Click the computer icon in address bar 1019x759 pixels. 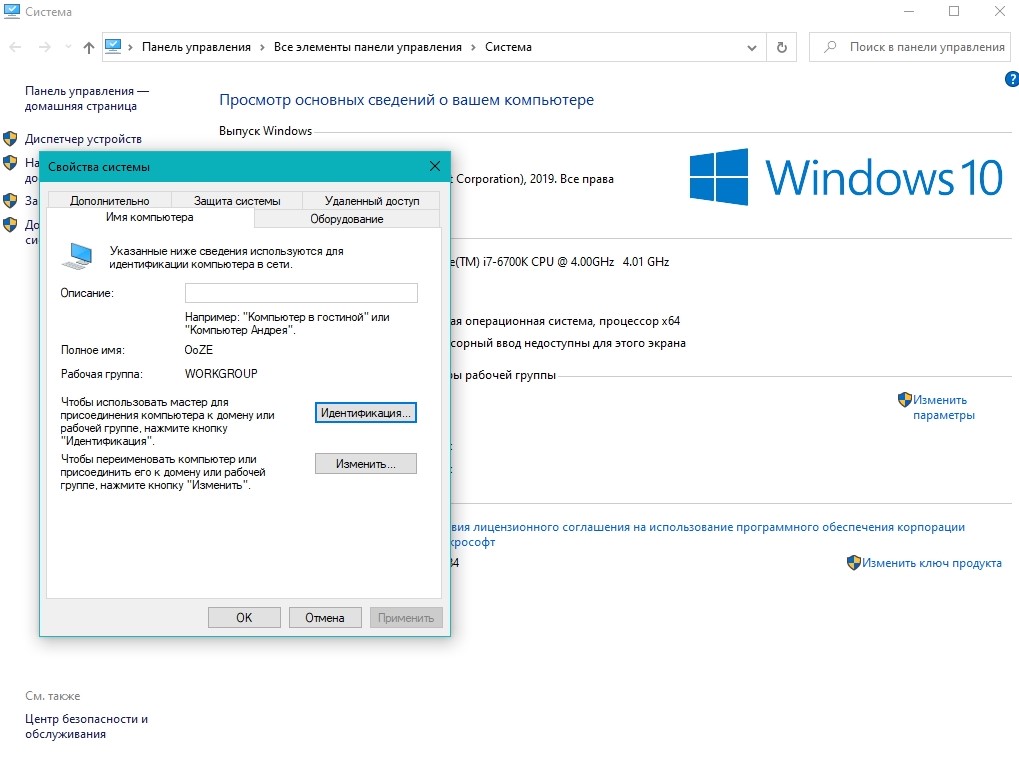[x=113, y=47]
